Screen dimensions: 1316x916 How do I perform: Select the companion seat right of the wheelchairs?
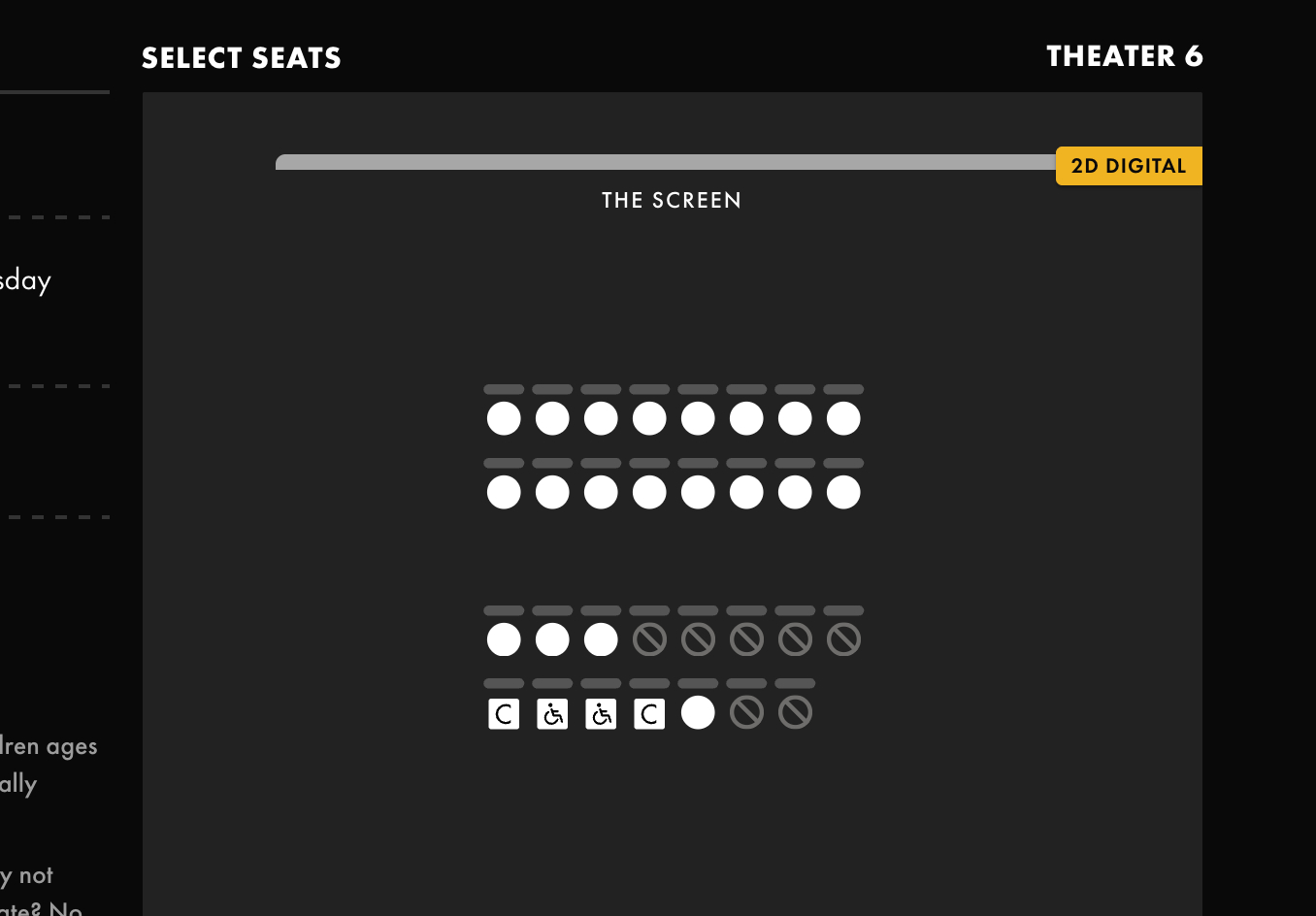649,714
